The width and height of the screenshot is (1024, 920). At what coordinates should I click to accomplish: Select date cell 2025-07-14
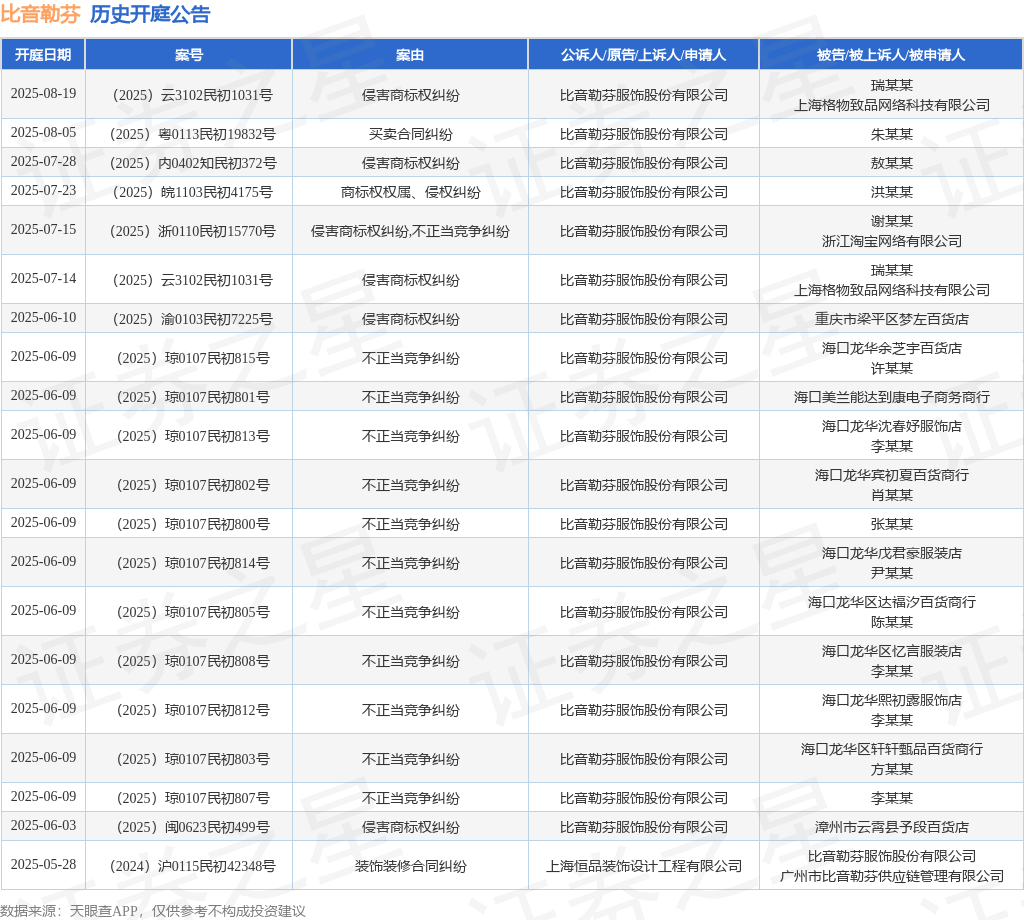(43, 279)
